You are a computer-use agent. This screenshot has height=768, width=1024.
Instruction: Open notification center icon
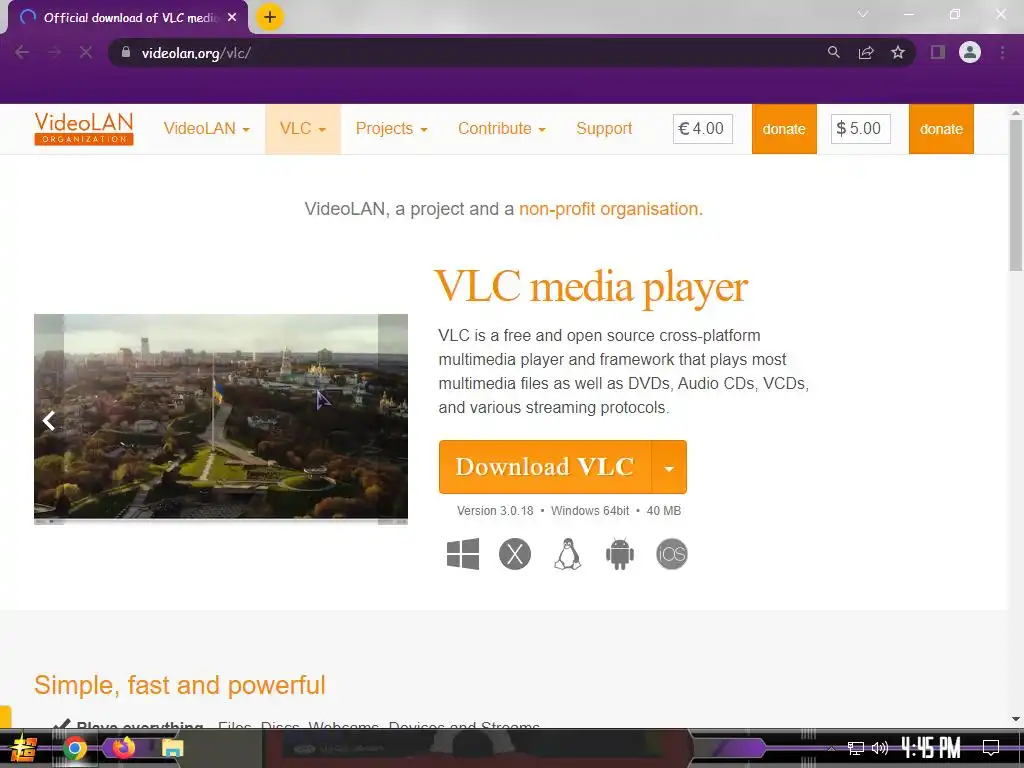[991, 748]
